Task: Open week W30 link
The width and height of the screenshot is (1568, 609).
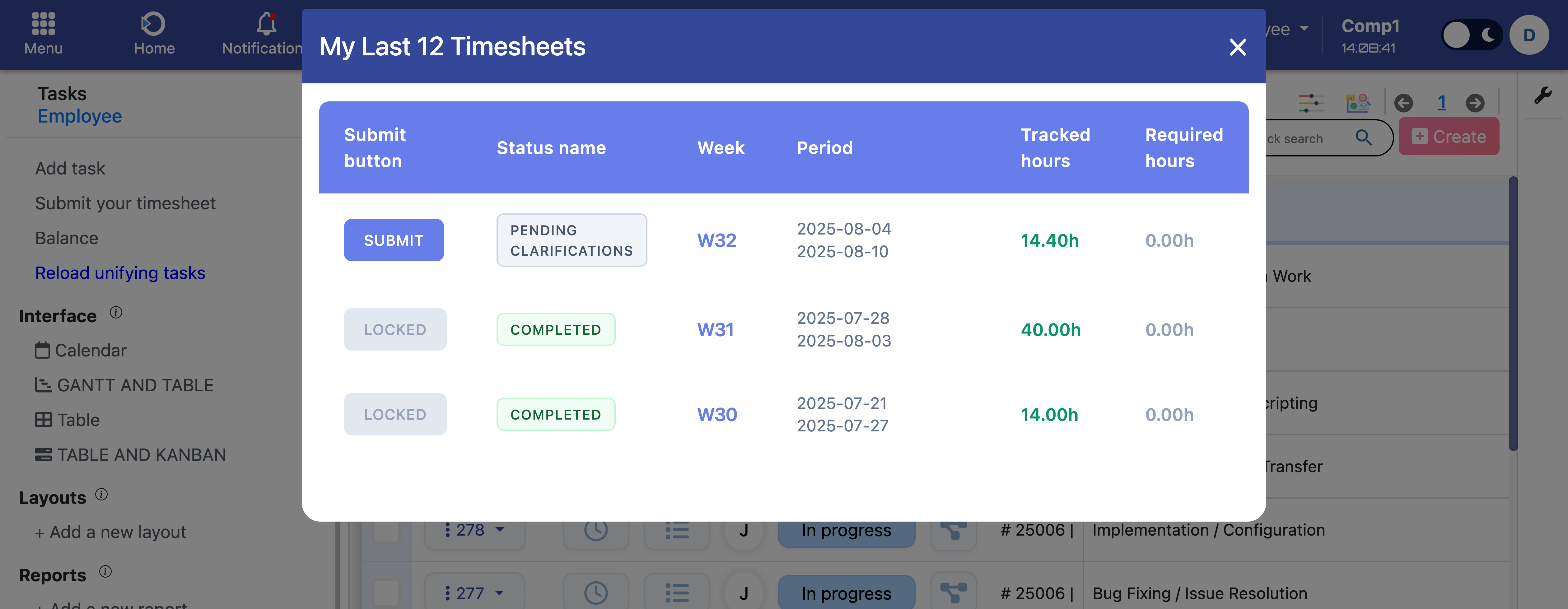Action: [x=717, y=414]
